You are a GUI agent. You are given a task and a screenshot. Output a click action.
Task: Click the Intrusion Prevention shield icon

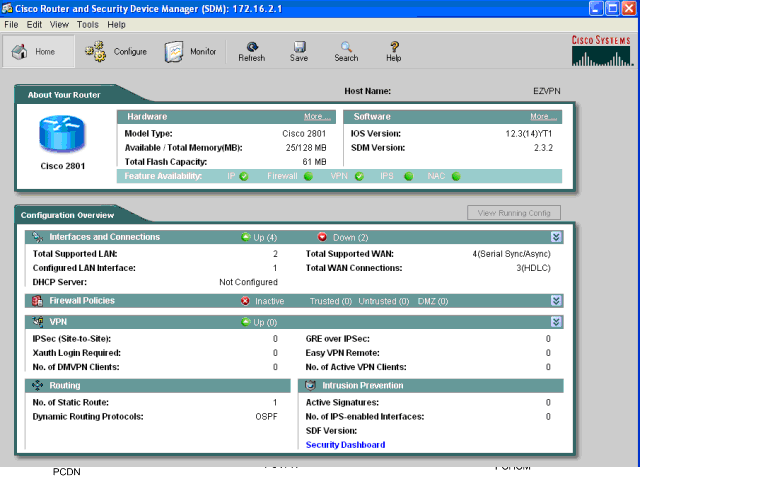coord(311,385)
